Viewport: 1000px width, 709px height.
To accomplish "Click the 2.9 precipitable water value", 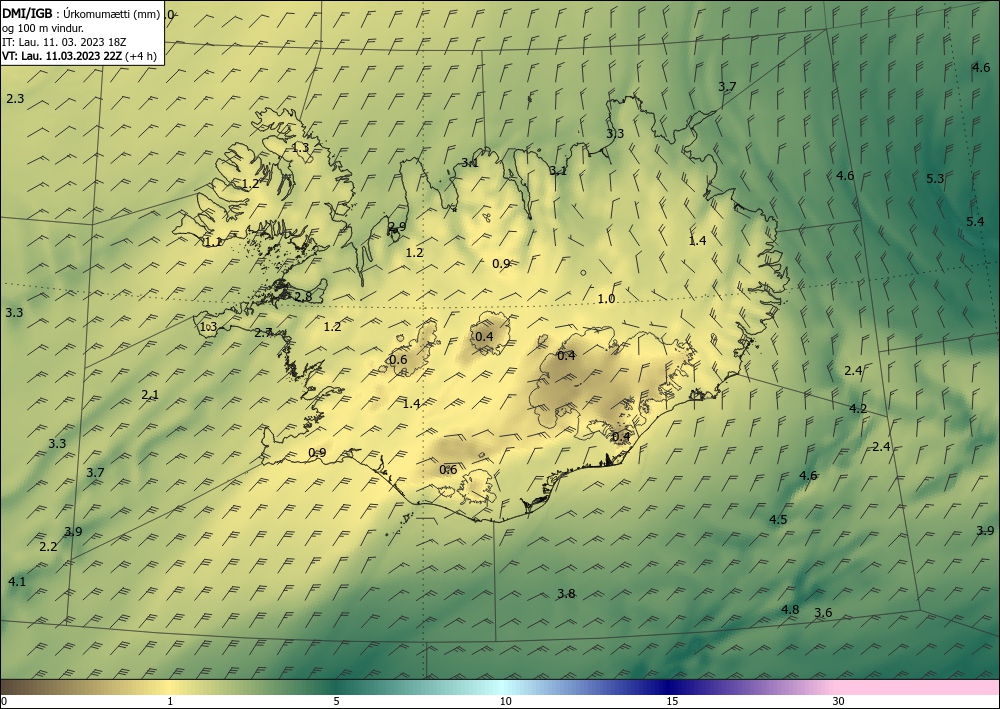I will pos(397,226).
